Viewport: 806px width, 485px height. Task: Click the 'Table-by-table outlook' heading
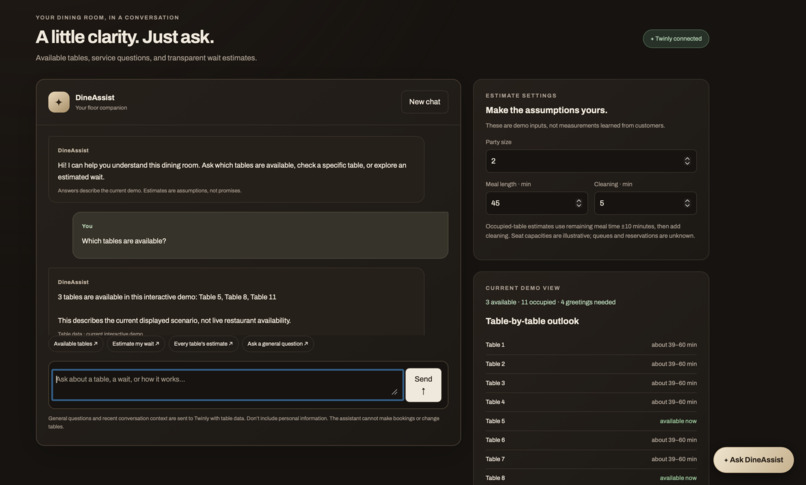coord(532,321)
